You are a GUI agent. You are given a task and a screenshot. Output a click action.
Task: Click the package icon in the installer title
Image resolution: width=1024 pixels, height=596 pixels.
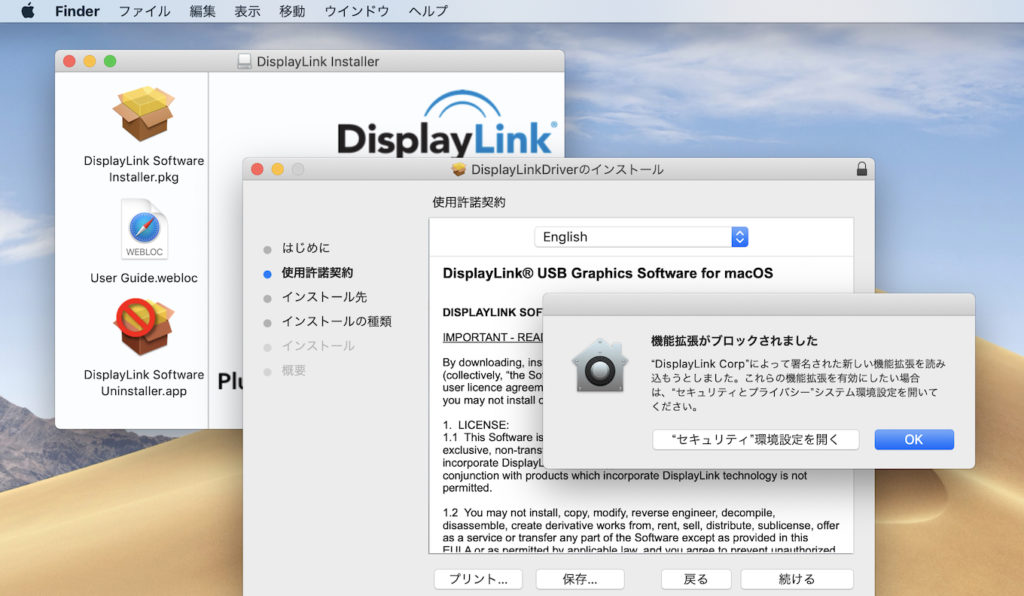[459, 170]
